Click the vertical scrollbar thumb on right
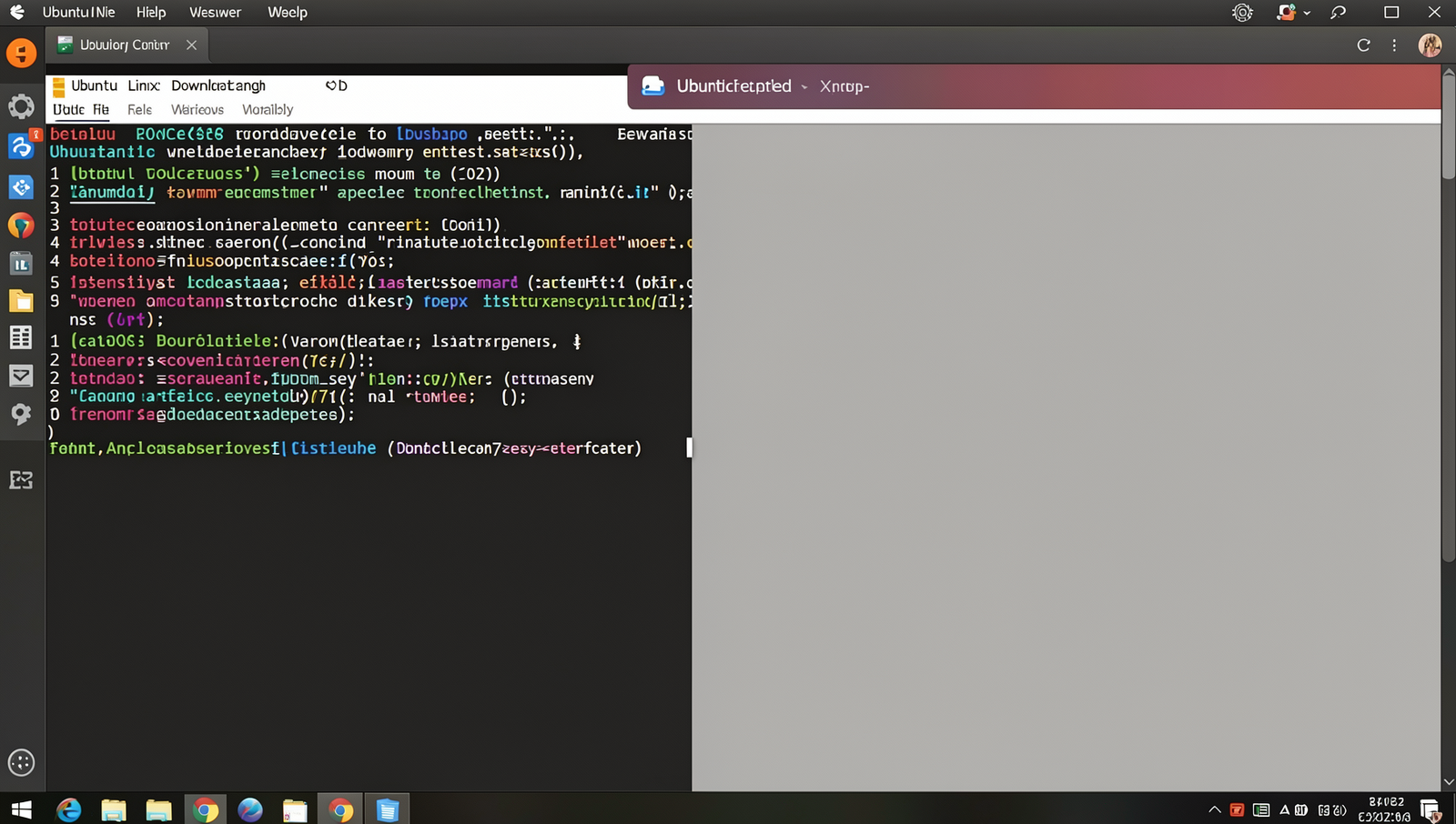The height and width of the screenshot is (824, 1456). point(1449,127)
